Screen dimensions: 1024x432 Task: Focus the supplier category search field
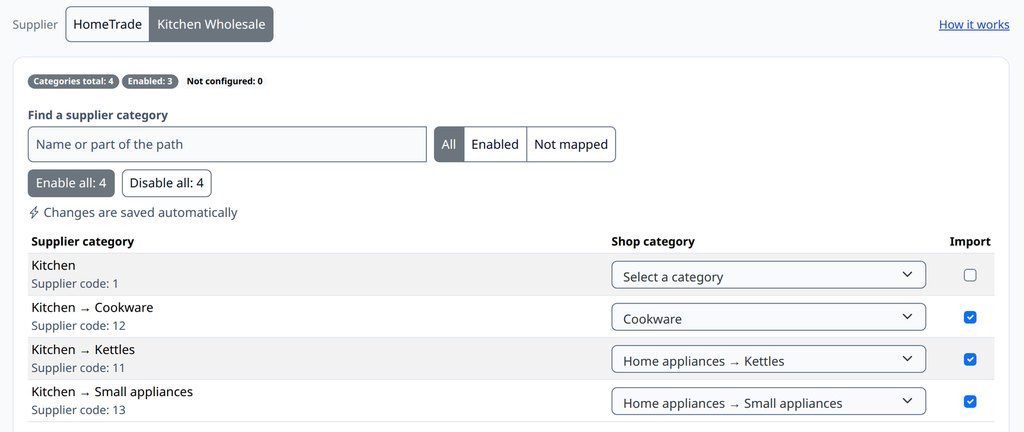pyautogui.click(x=227, y=144)
